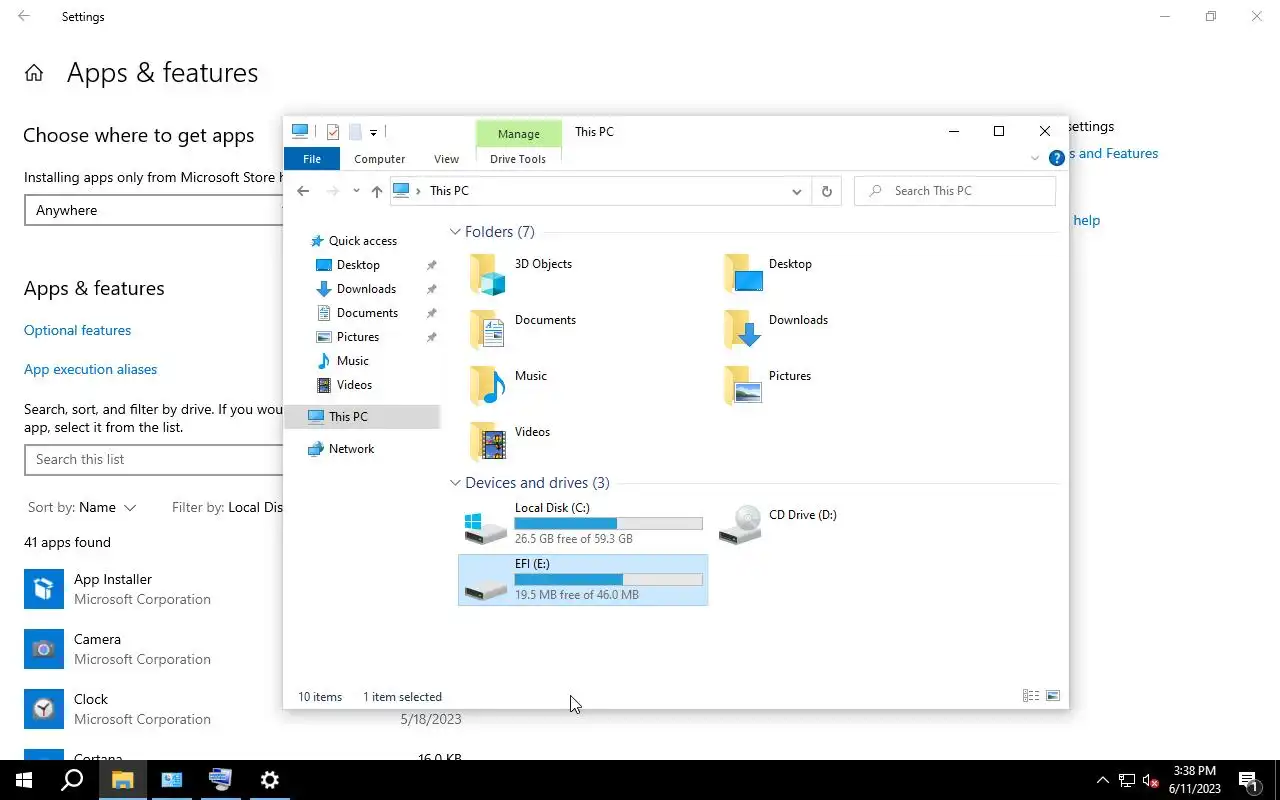Open the Drive Tools tab

[x=518, y=159]
